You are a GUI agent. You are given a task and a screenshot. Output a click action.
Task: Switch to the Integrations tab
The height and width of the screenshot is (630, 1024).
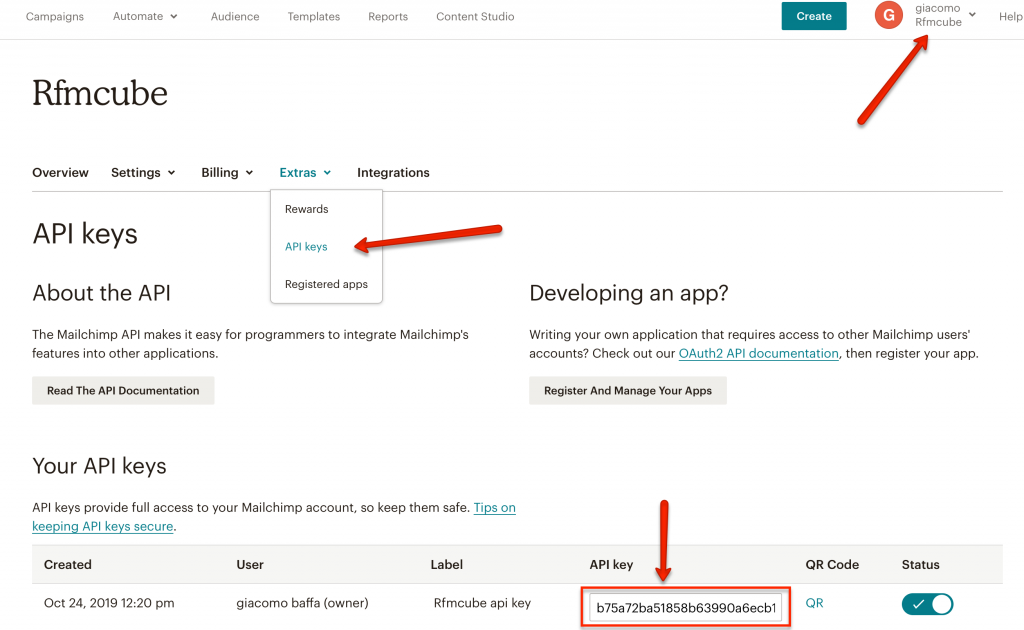pyautogui.click(x=393, y=172)
